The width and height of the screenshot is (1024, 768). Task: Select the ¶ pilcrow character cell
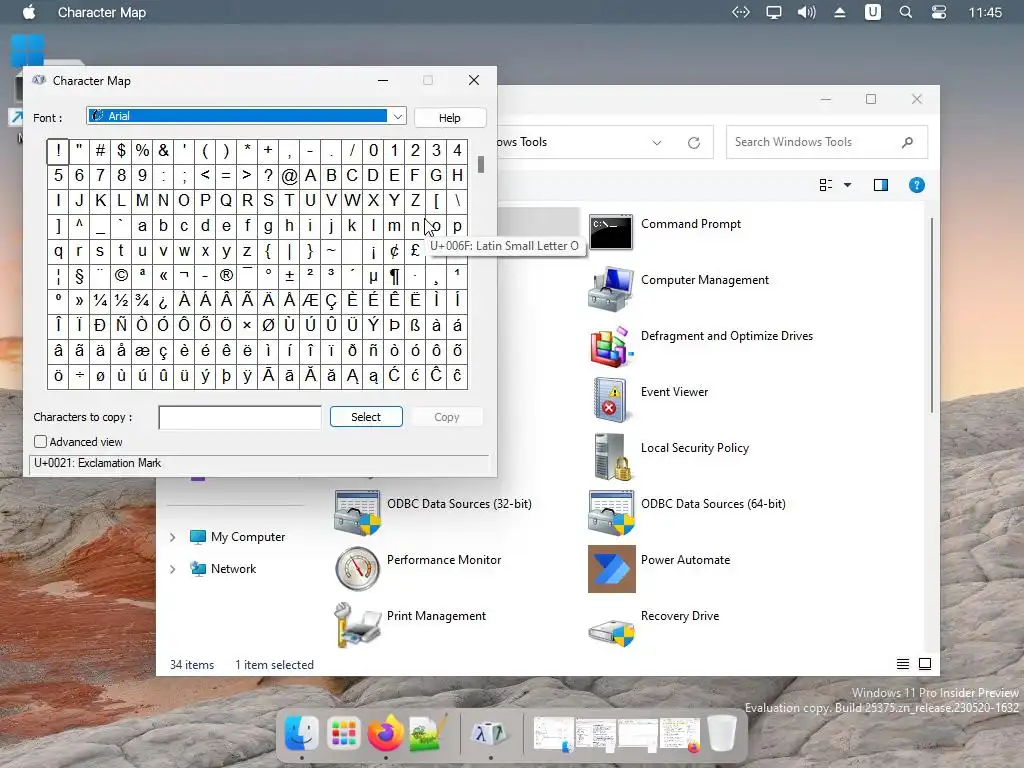[394, 276]
